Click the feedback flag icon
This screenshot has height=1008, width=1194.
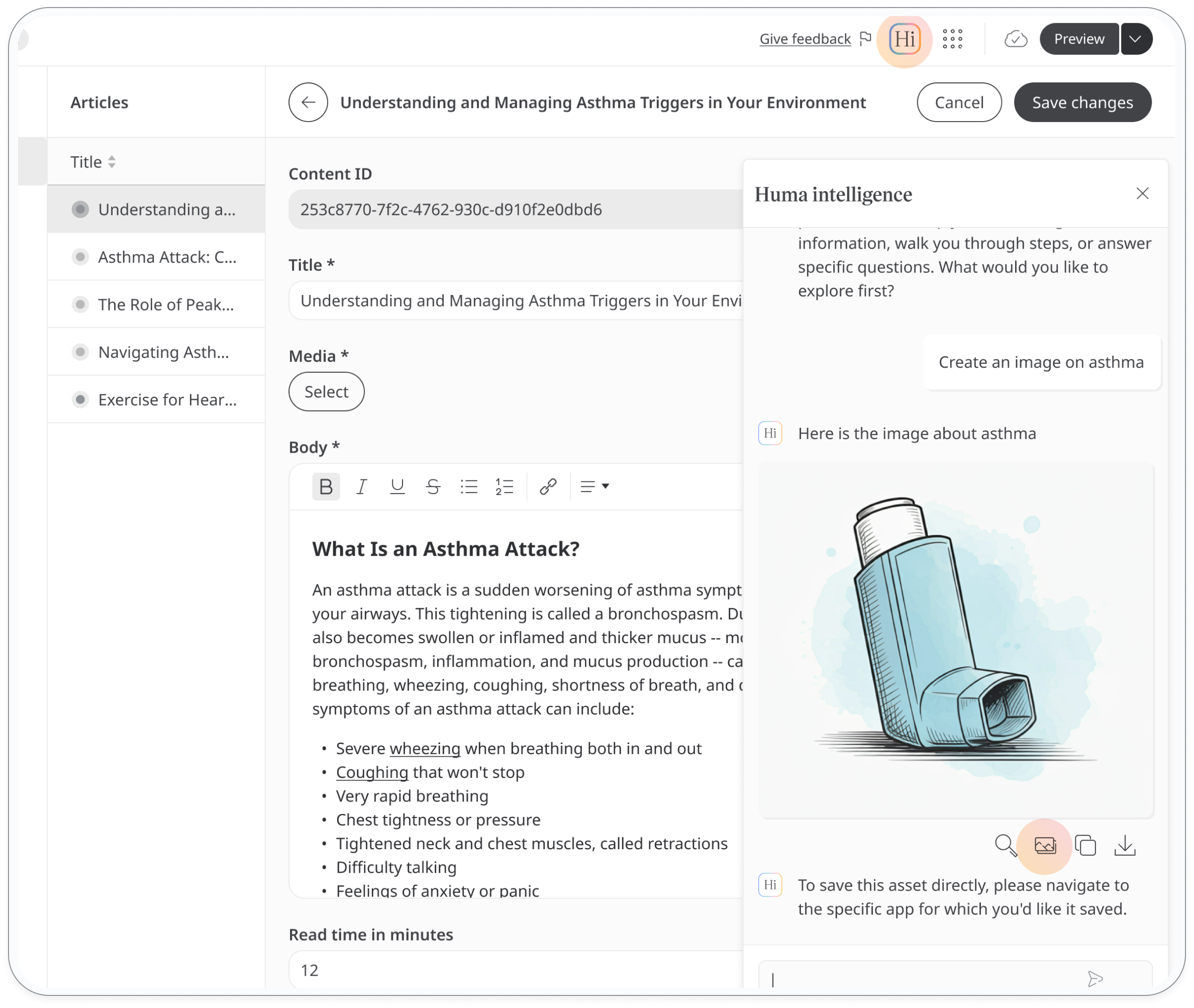click(865, 38)
